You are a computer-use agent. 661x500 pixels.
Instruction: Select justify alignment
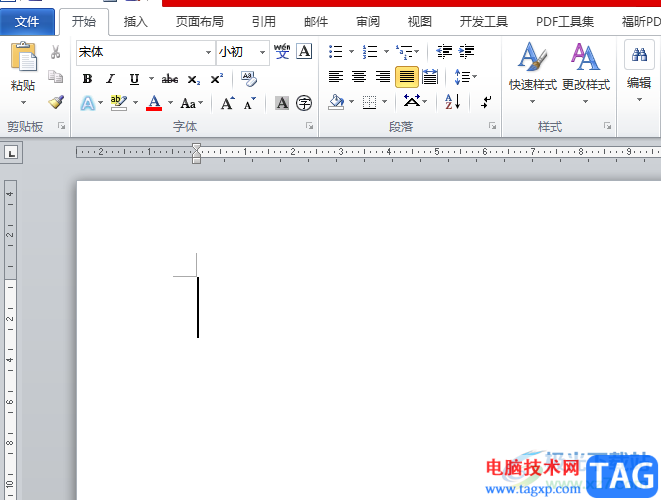point(407,77)
